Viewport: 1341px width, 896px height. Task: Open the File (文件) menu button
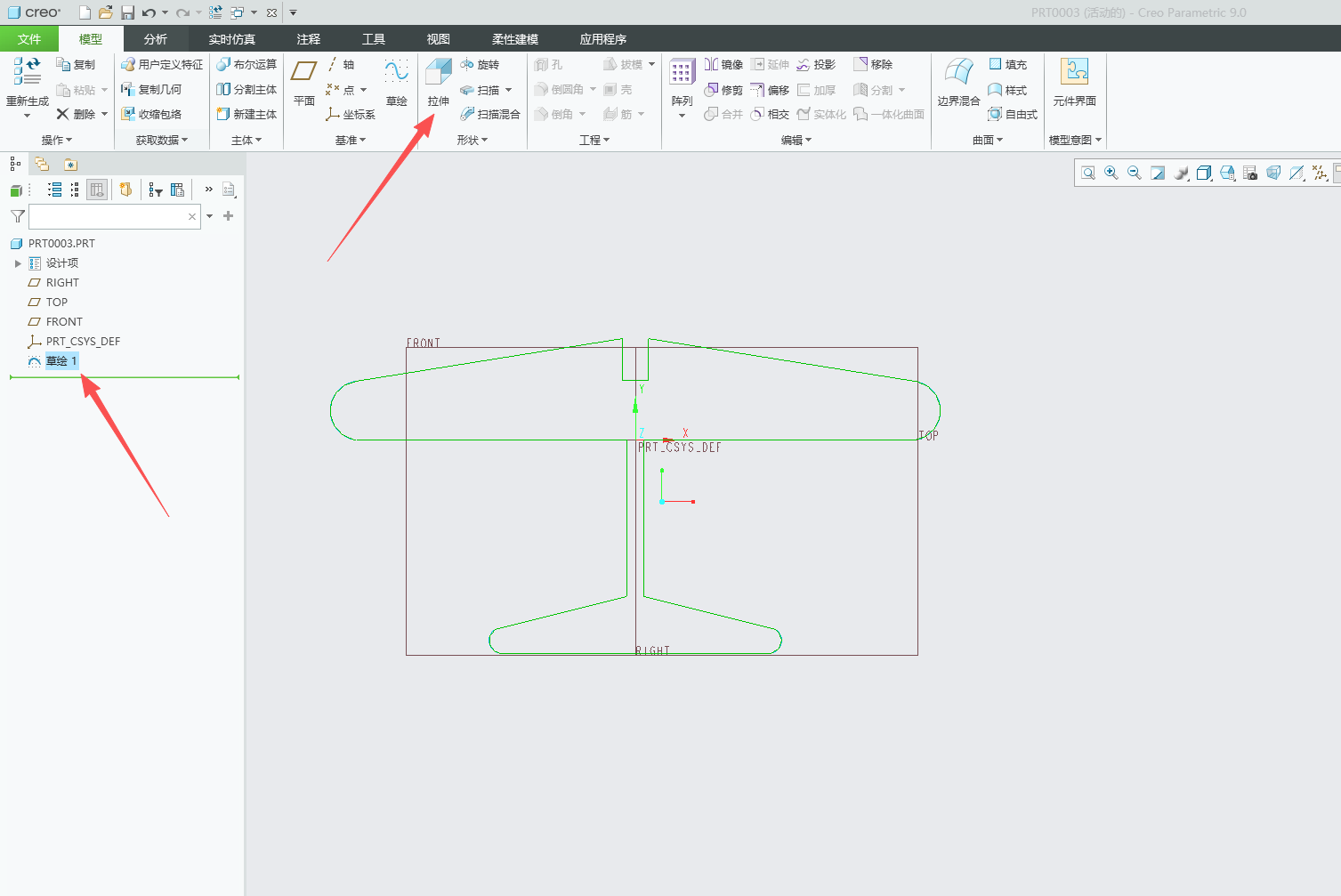[x=29, y=39]
